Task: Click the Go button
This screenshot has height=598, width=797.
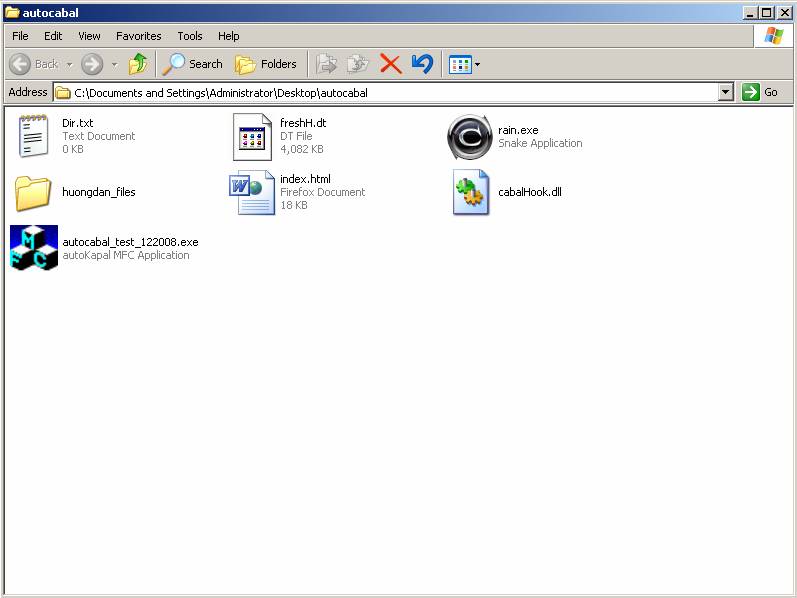Action: click(x=760, y=92)
